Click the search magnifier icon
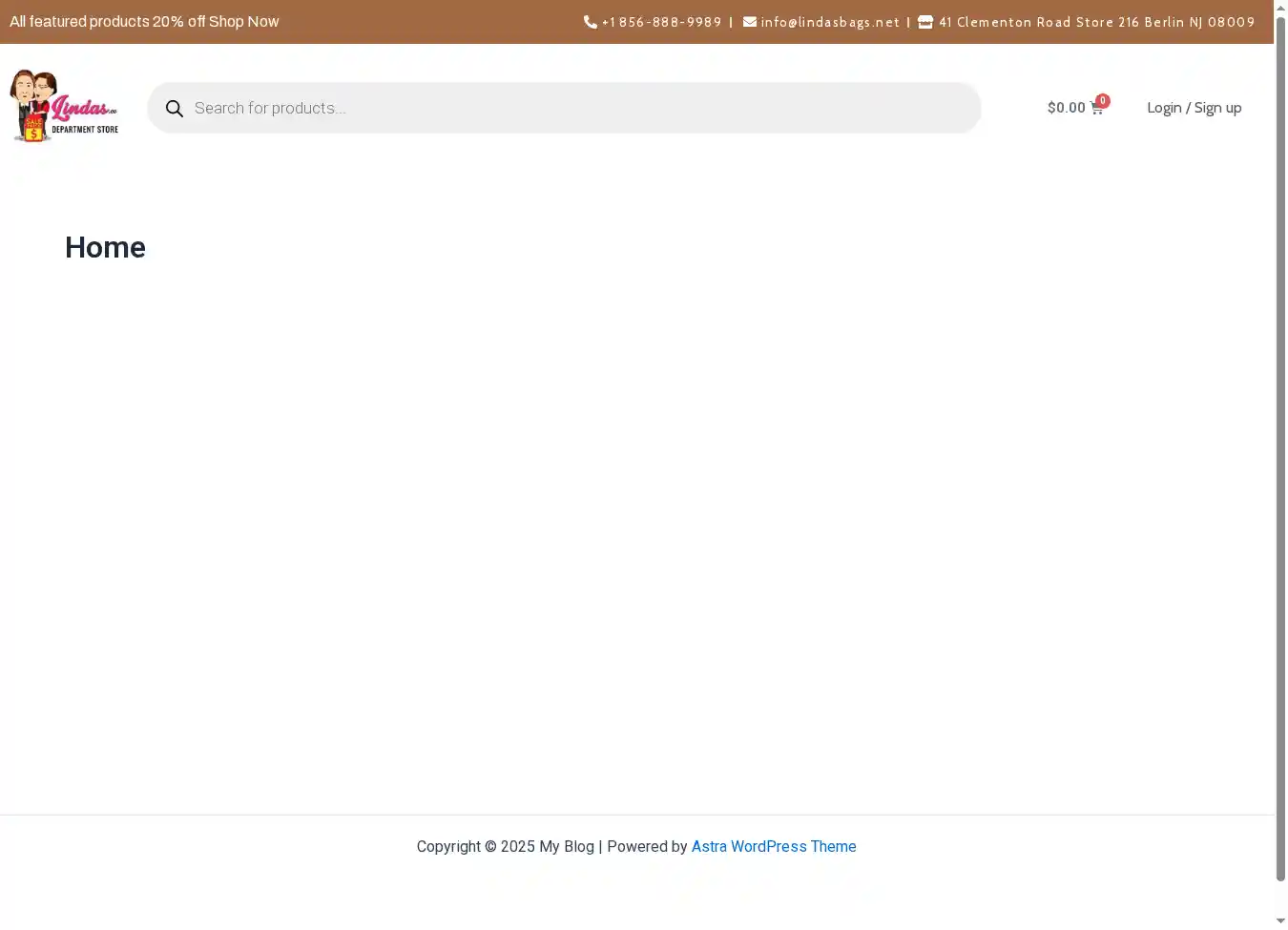The width and height of the screenshot is (1288, 930). click(175, 109)
